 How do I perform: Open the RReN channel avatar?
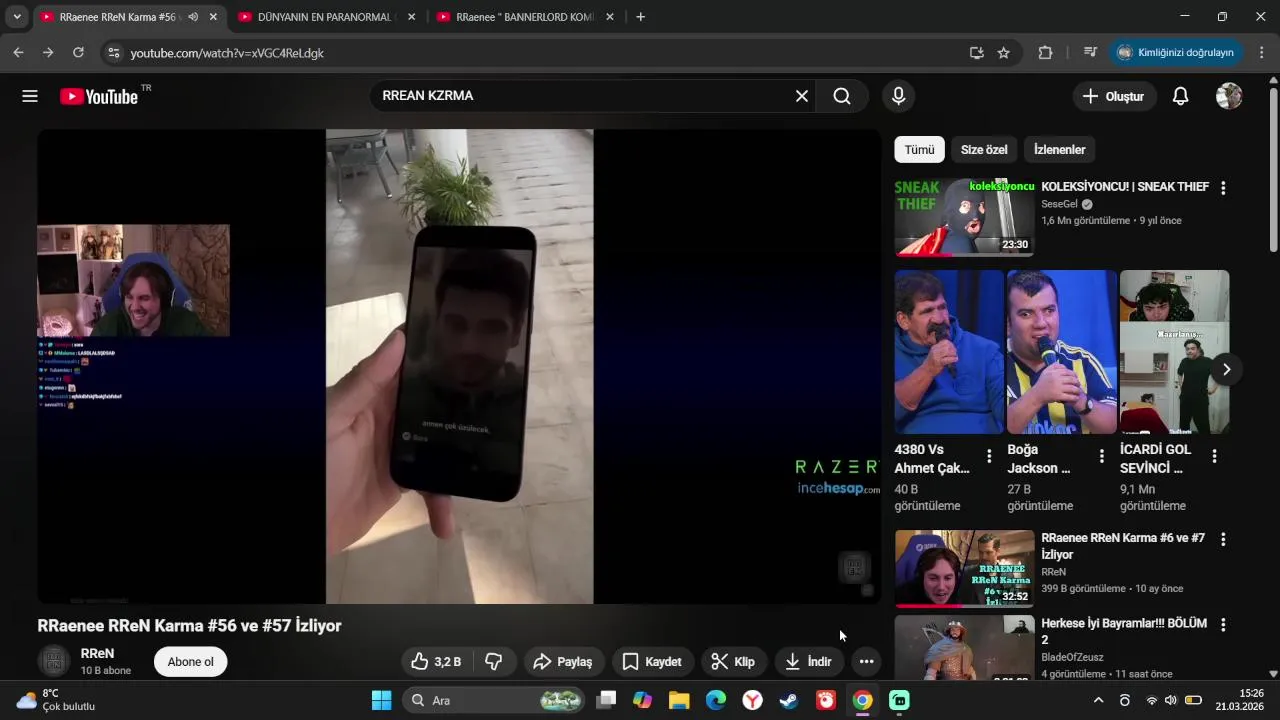click(x=54, y=661)
